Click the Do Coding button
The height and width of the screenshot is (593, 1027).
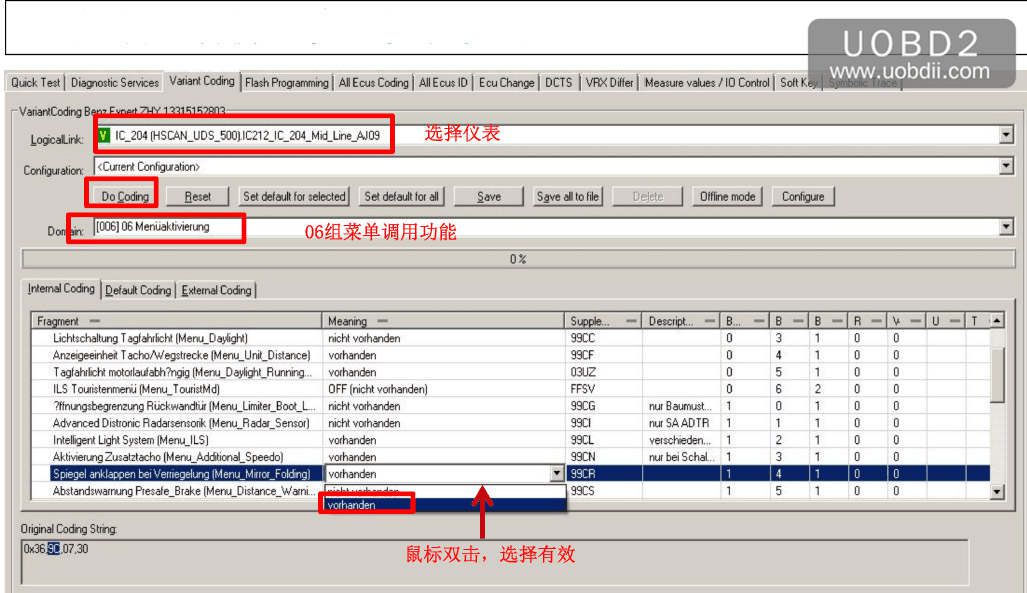(125, 197)
